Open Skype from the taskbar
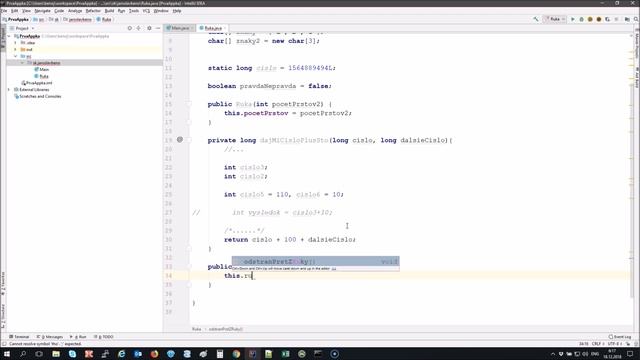 tap(72, 354)
